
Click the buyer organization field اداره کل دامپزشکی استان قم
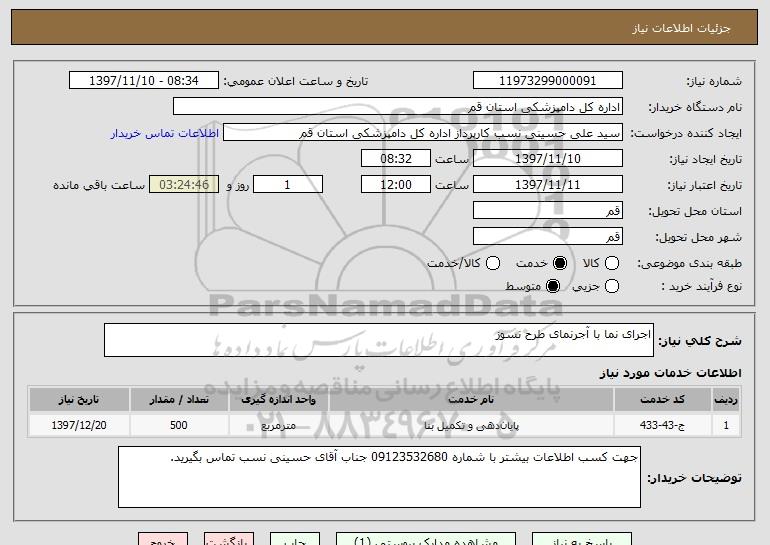[x=398, y=107]
